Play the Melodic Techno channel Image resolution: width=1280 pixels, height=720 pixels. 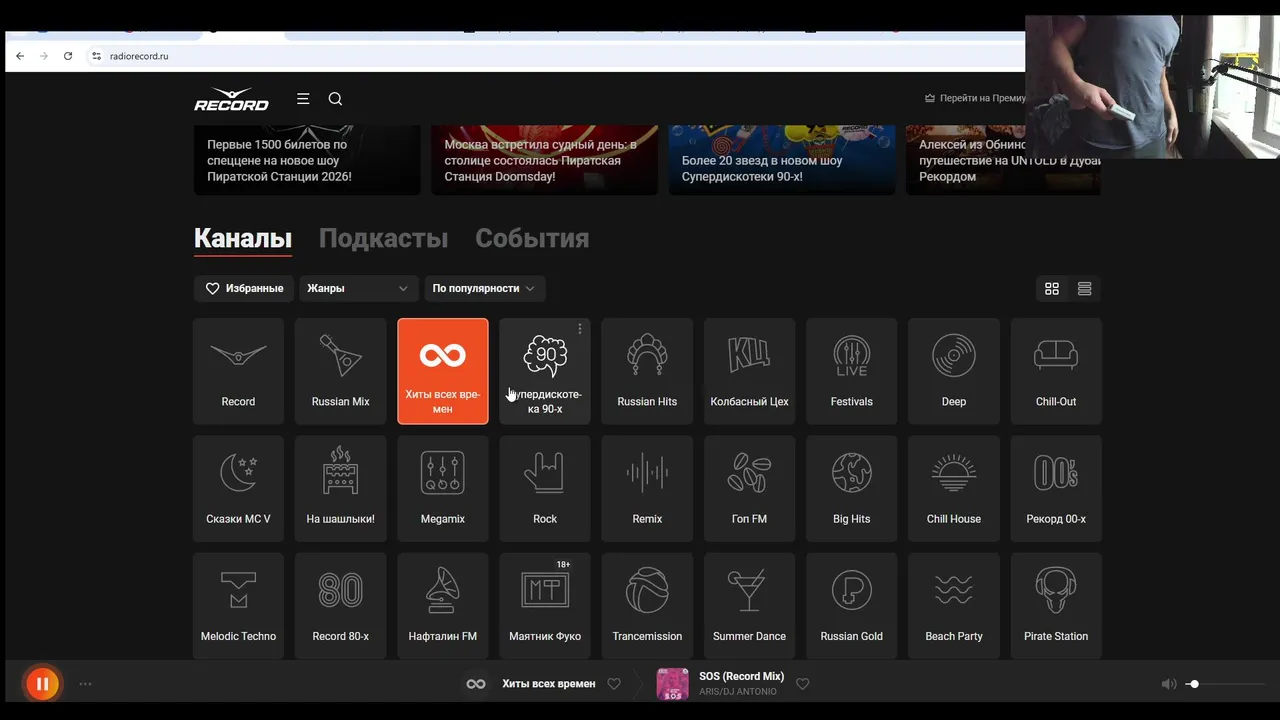tap(238, 605)
